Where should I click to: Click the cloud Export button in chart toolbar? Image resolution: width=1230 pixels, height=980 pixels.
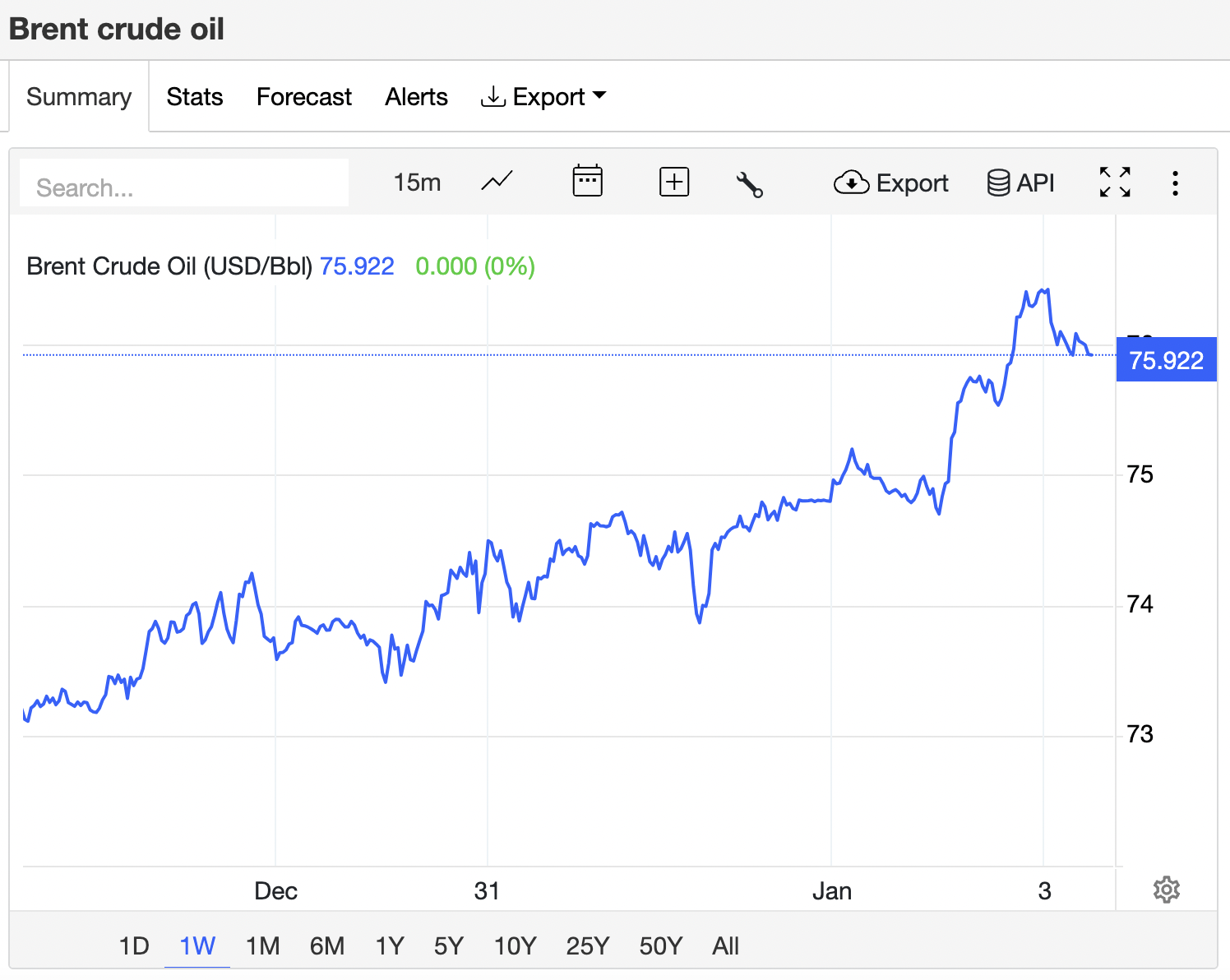click(x=890, y=183)
